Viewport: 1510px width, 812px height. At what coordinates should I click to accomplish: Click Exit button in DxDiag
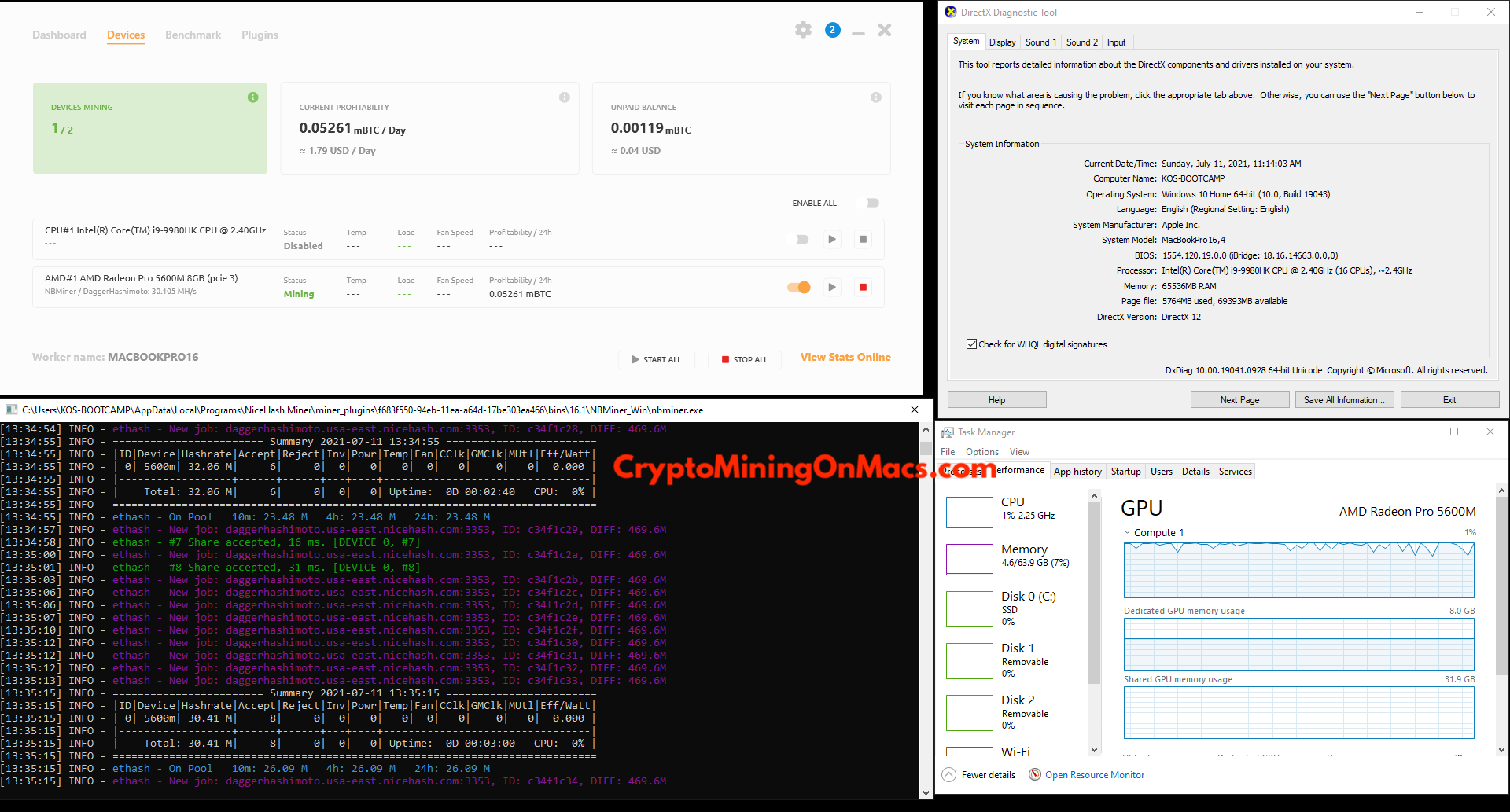1449,400
